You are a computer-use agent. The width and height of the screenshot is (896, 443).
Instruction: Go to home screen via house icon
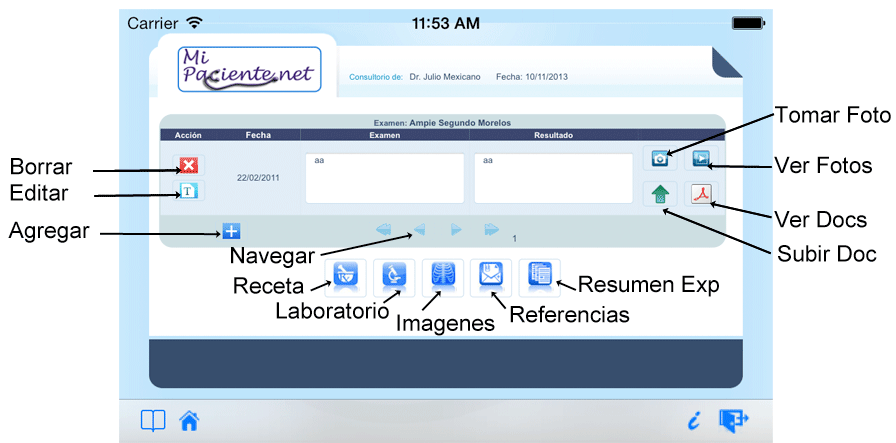point(188,421)
